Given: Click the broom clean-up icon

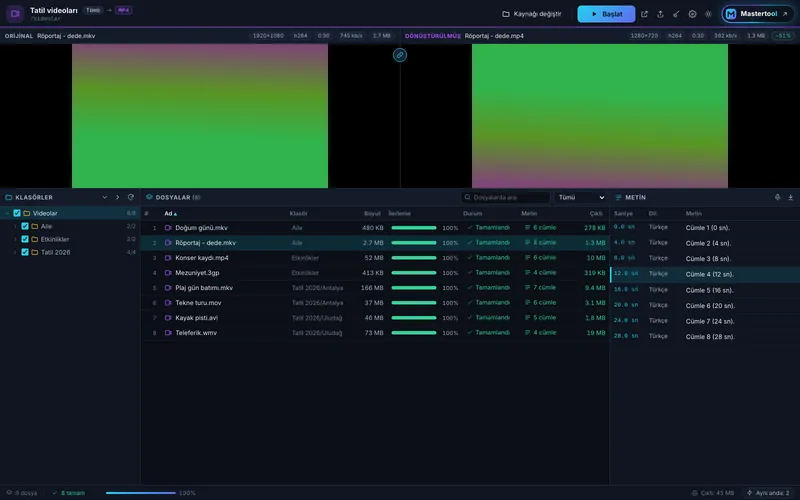Looking at the screenshot, I should pyautogui.click(x=676, y=14).
